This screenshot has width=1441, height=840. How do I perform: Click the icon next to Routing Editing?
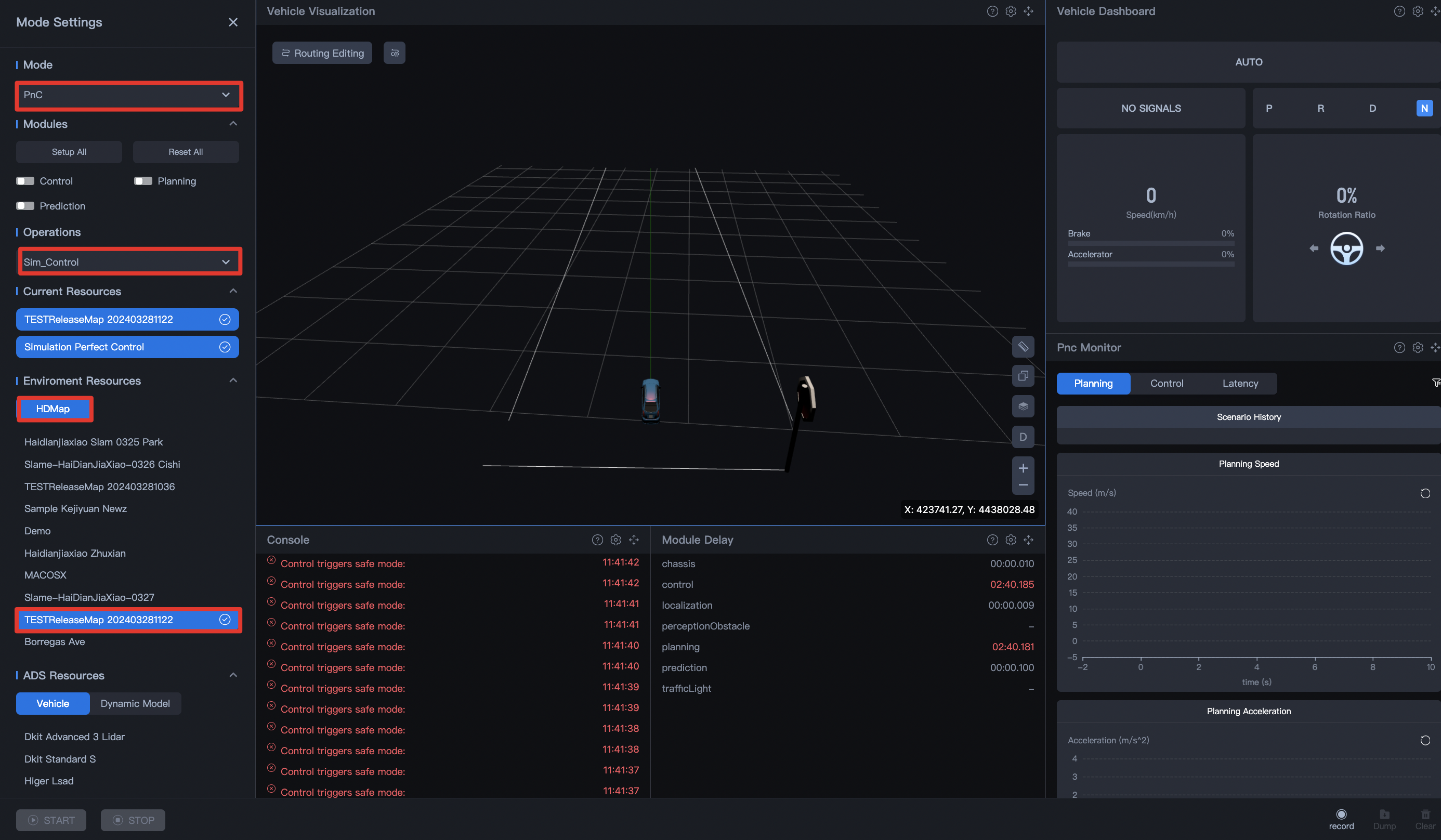[394, 52]
